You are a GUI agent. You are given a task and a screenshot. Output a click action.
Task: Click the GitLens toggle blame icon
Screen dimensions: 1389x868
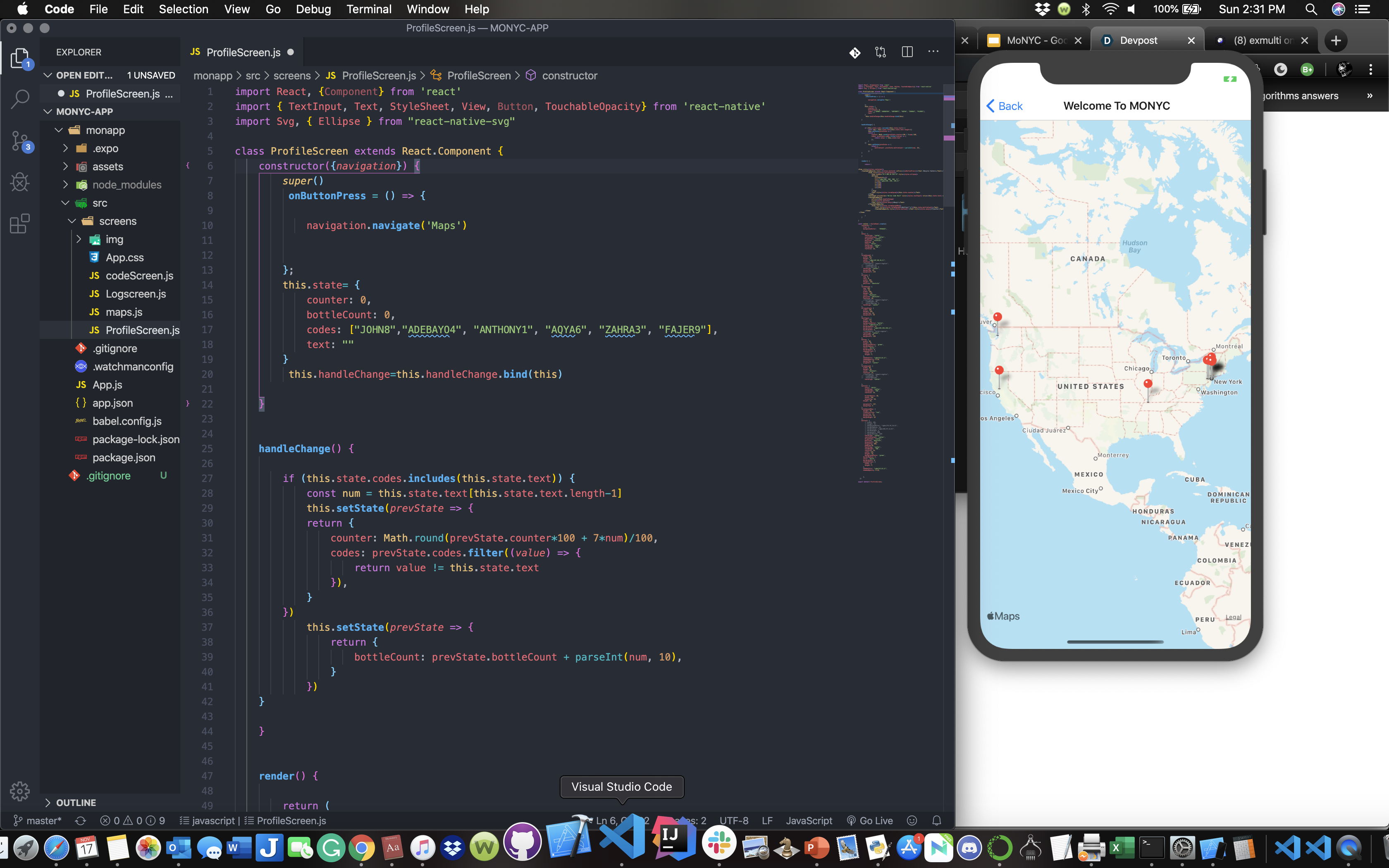pos(854,52)
